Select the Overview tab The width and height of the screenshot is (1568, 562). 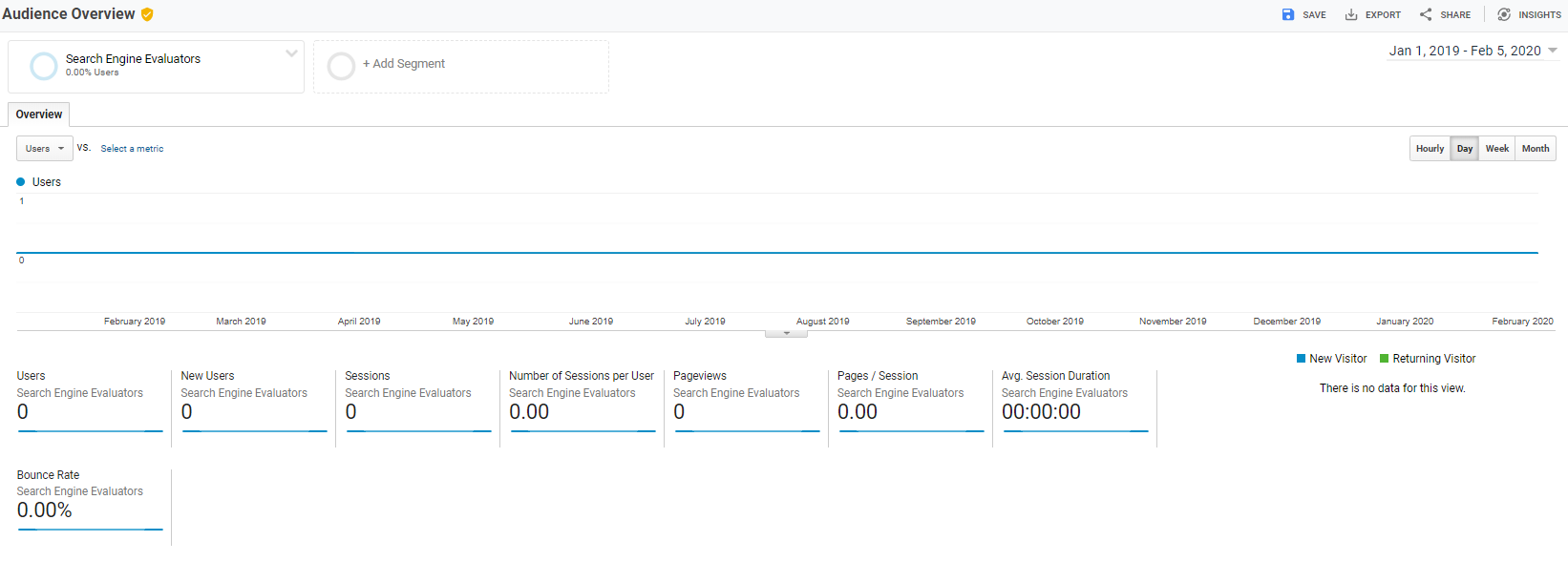click(39, 114)
